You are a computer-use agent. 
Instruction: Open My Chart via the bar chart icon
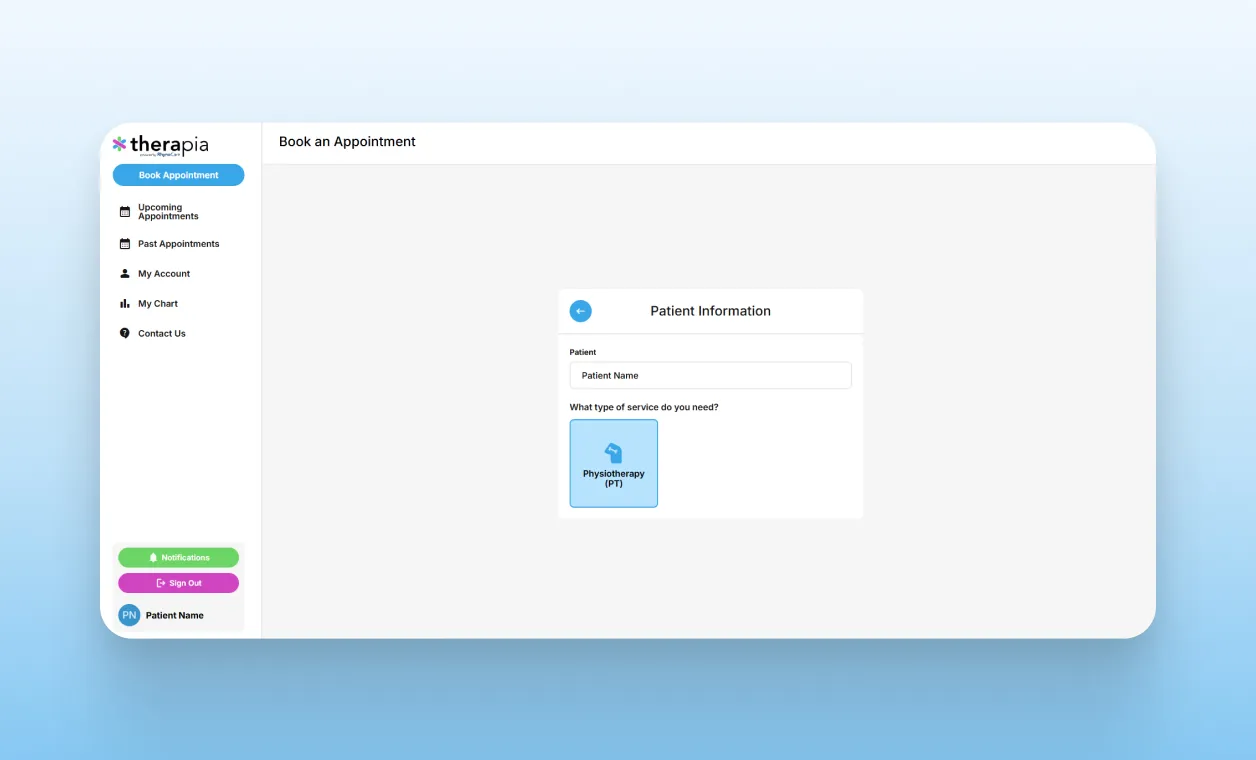tap(124, 303)
